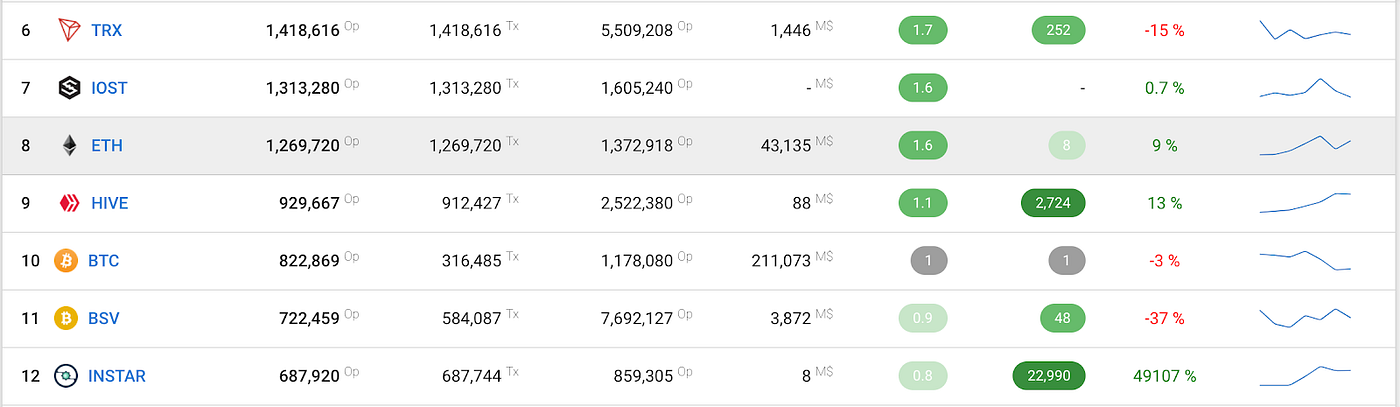The image size is (1400, 407).
Task: Open the INSTAR coin link
Action: point(116,376)
